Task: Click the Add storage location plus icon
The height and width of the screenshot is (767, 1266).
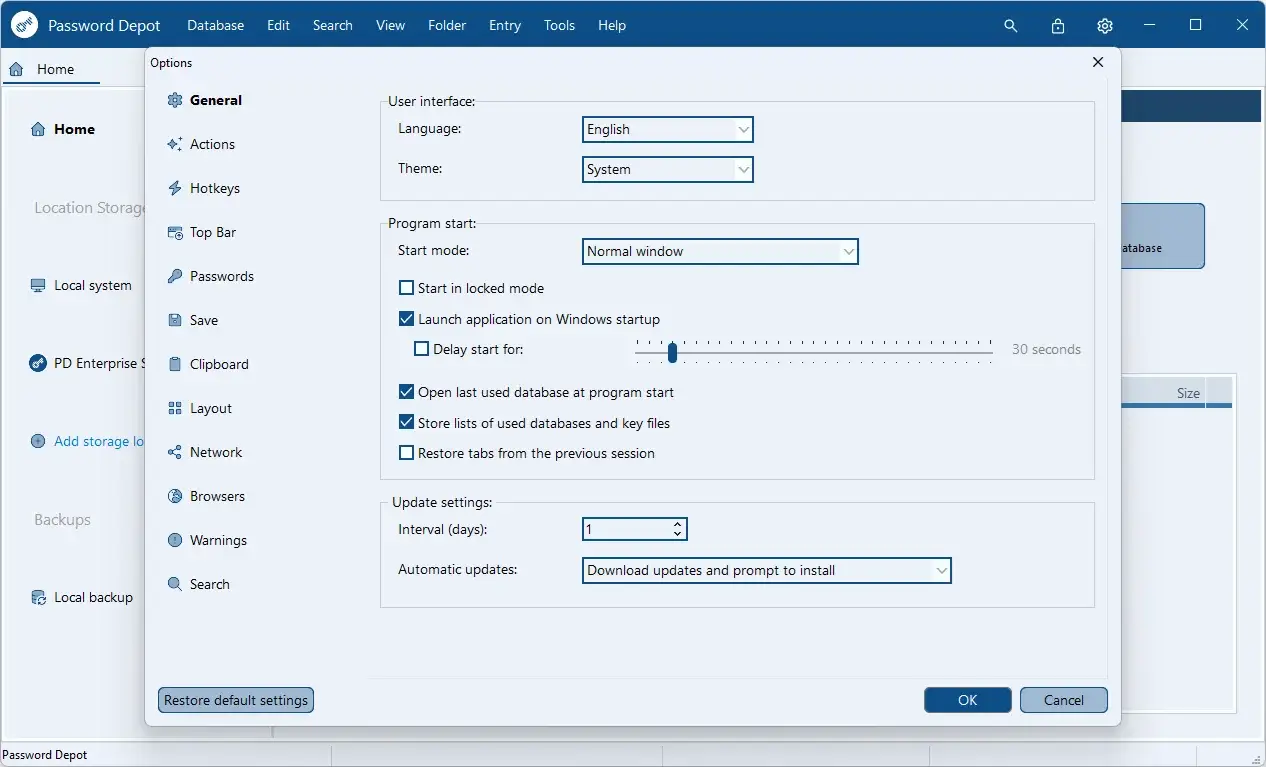Action: click(x=38, y=441)
